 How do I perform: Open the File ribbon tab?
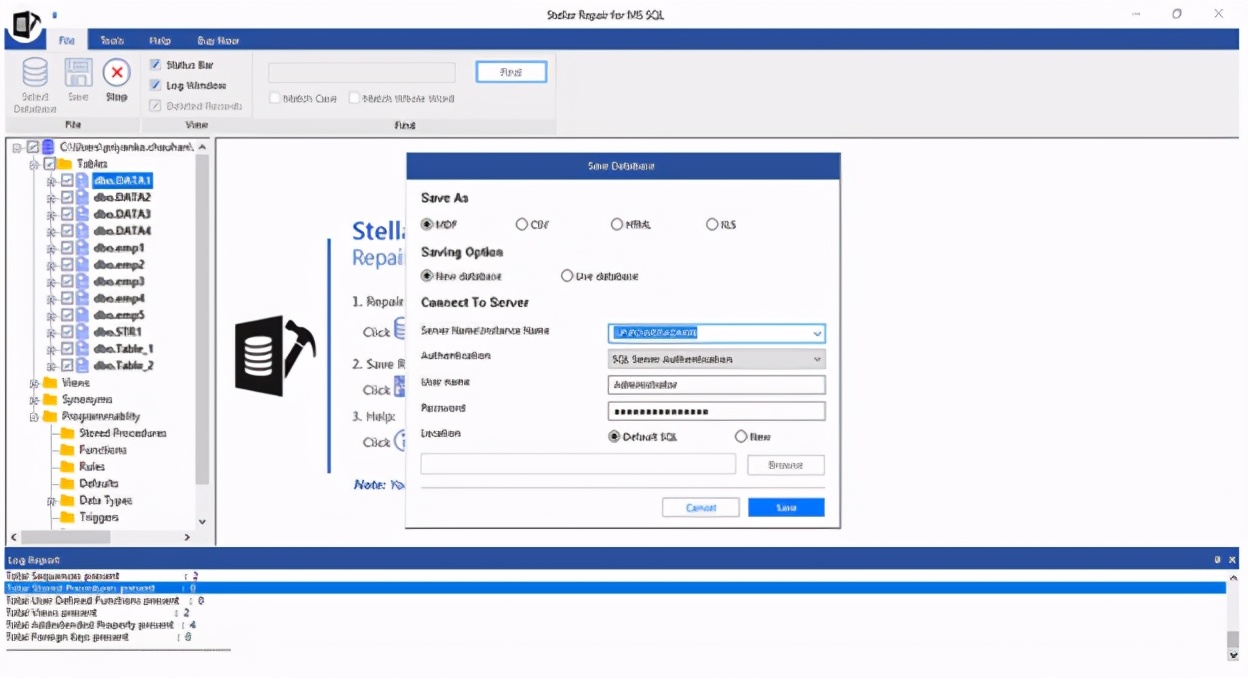67,41
